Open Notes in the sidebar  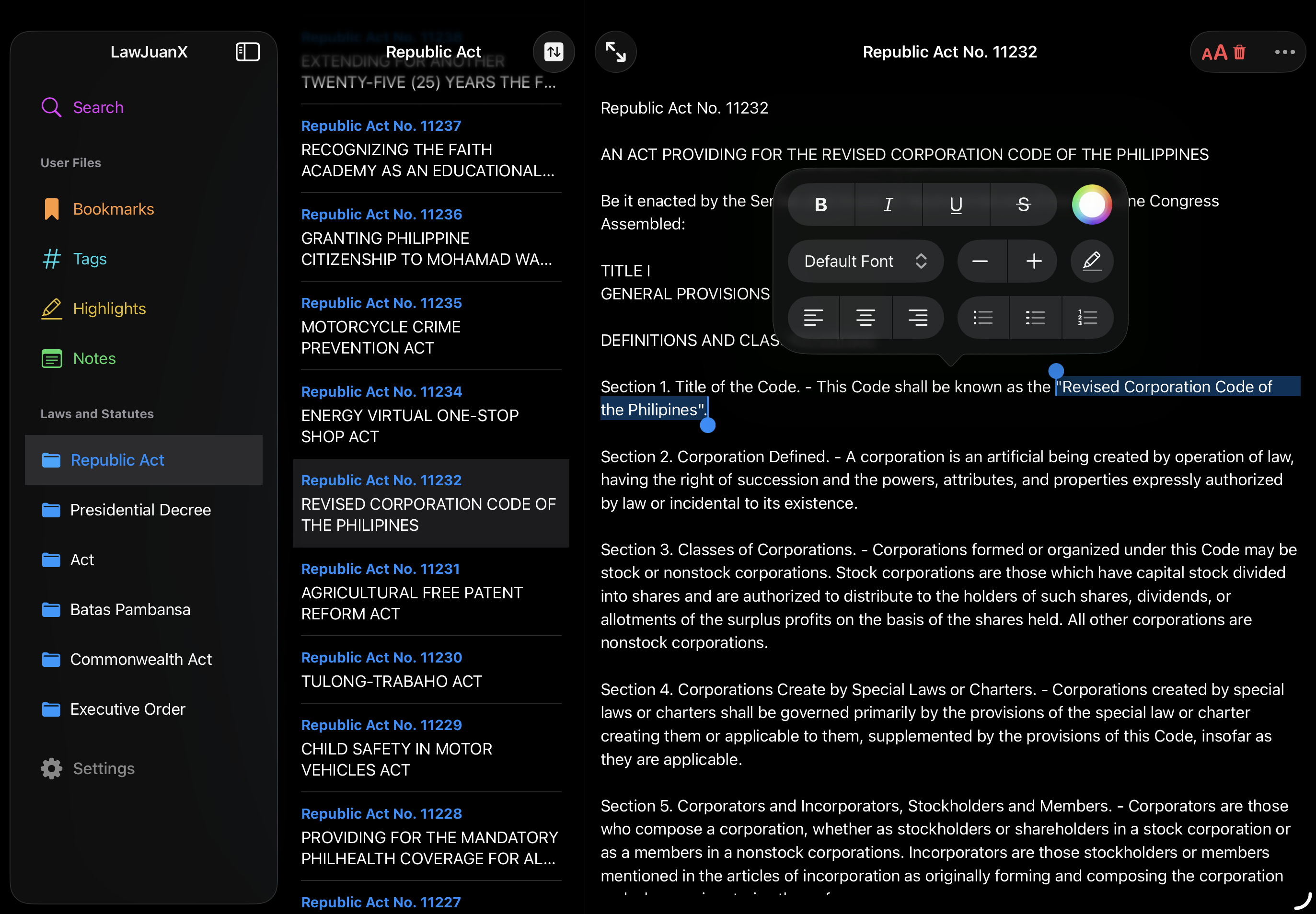click(143, 358)
